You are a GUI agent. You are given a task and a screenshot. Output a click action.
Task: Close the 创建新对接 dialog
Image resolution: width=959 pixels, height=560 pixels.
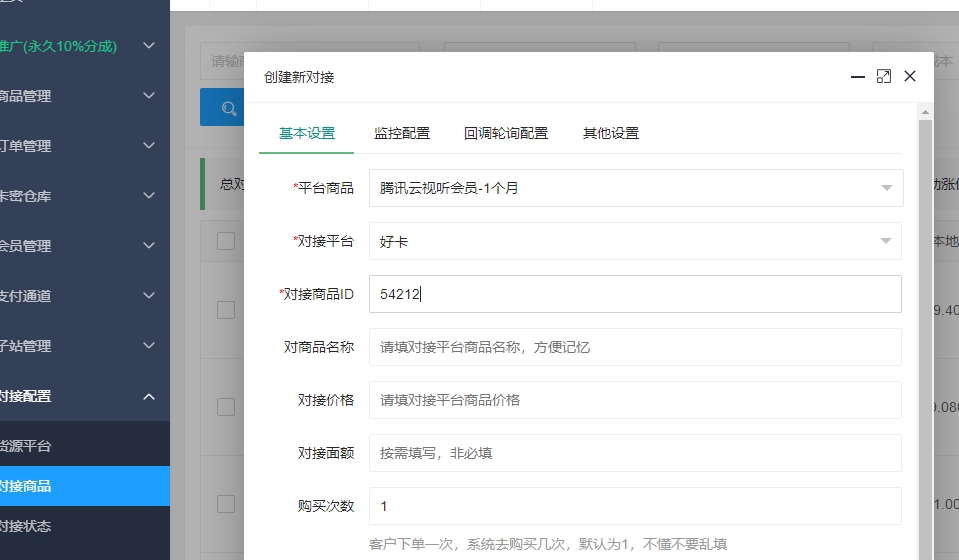(910, 76)
